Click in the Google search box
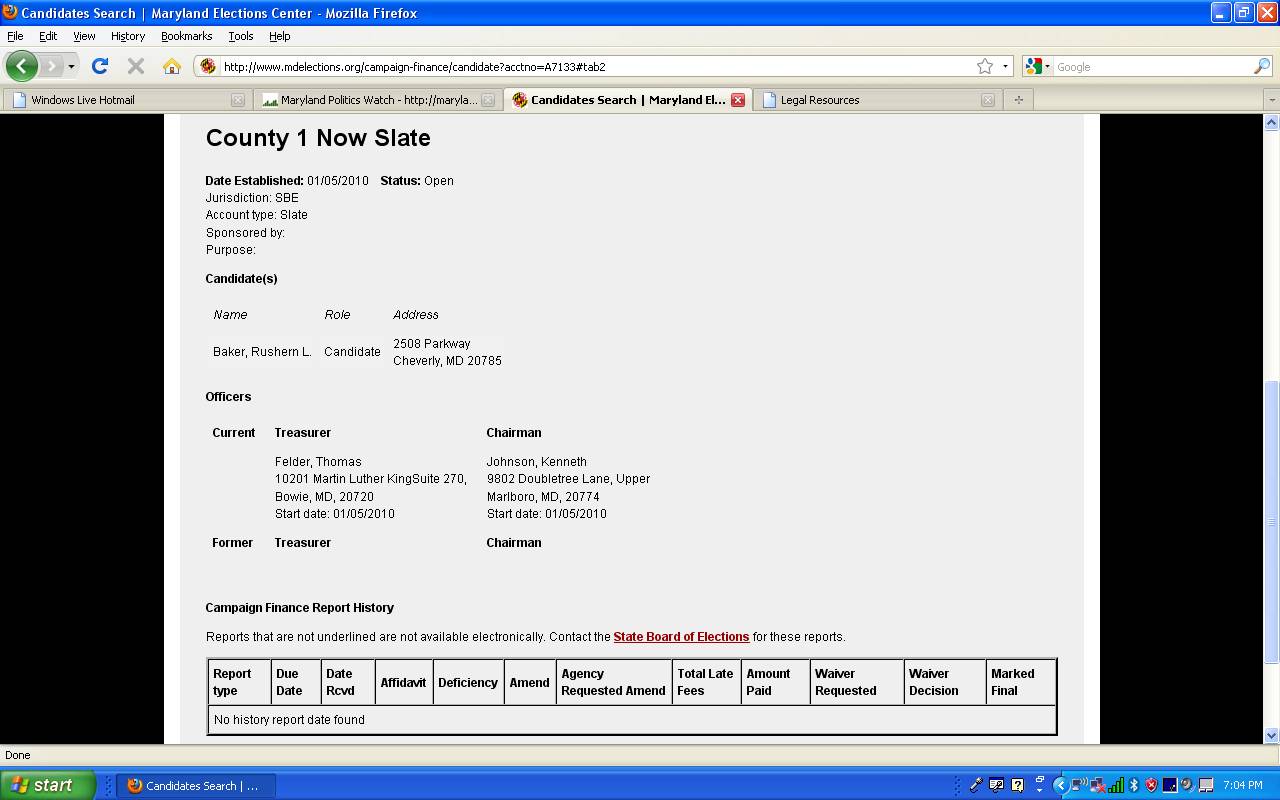This screenshot has height=800, width=1280. point(1150,67)
